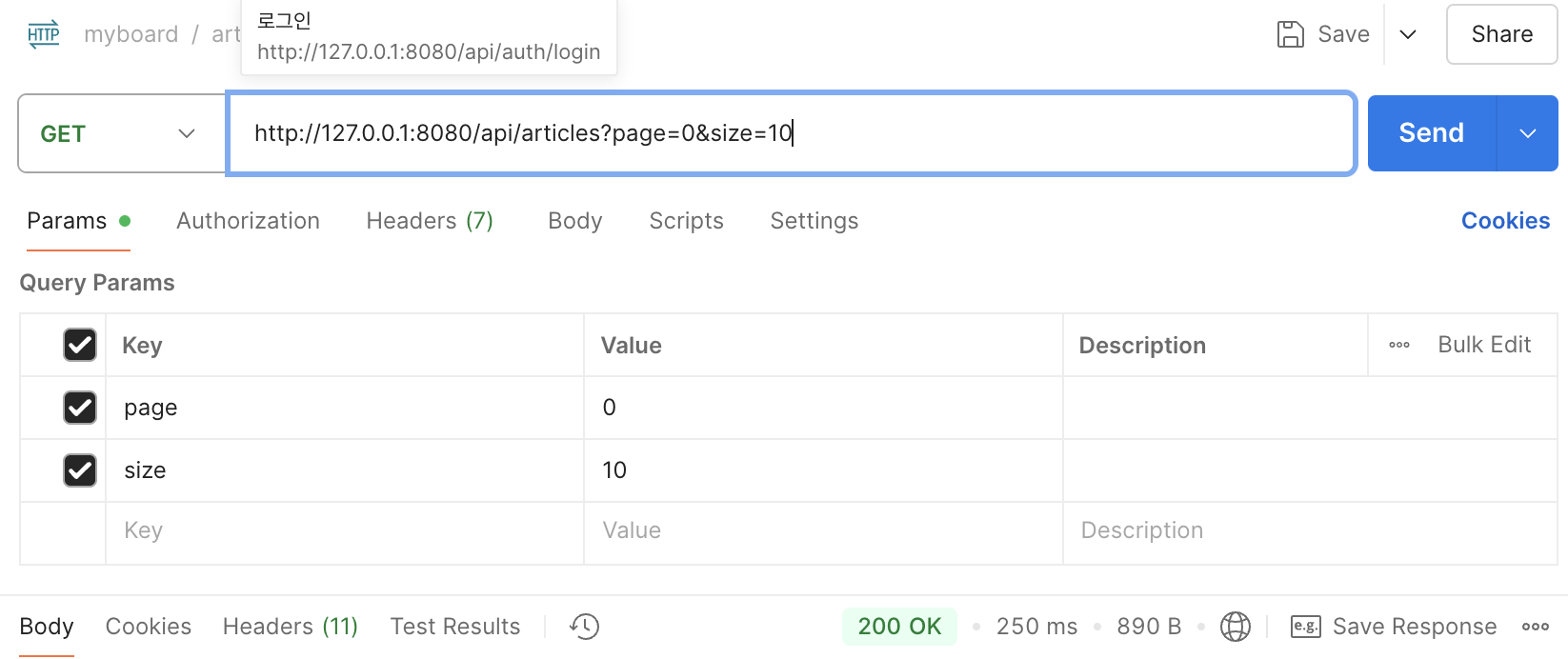Image resolution: width=1568 pixels, height=659 pixels.
Task: Expand the Send button options arrow
Action: (x=1527, y=133)
